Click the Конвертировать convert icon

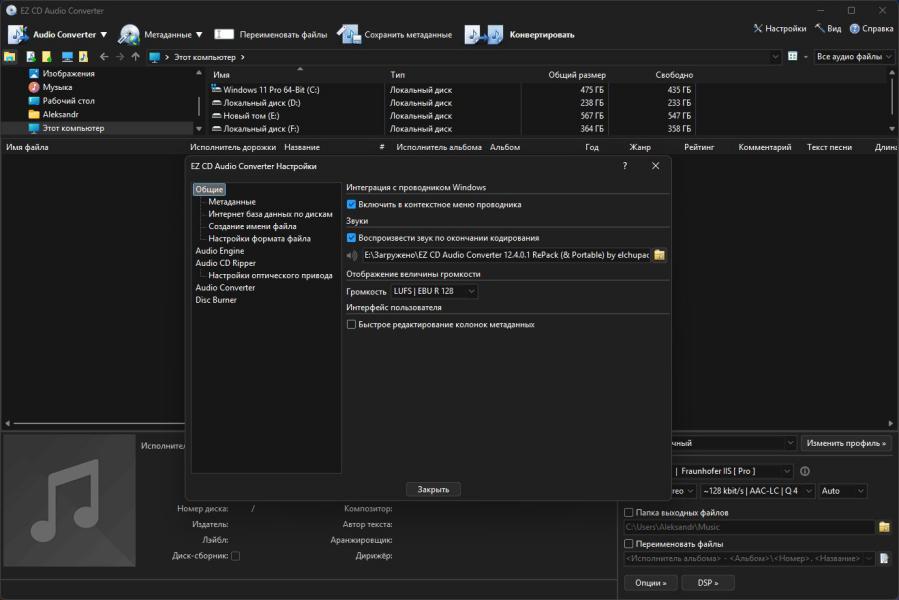484,34
